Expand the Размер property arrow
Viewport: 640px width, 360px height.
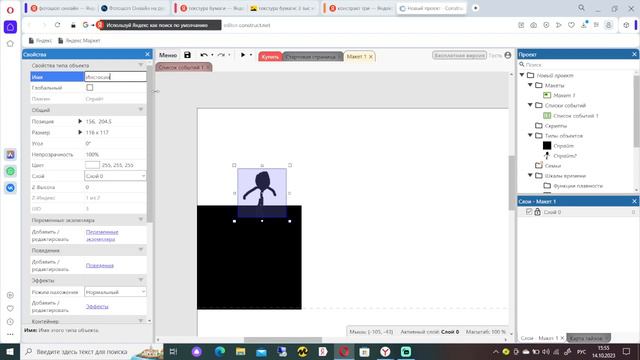(80, 132)
